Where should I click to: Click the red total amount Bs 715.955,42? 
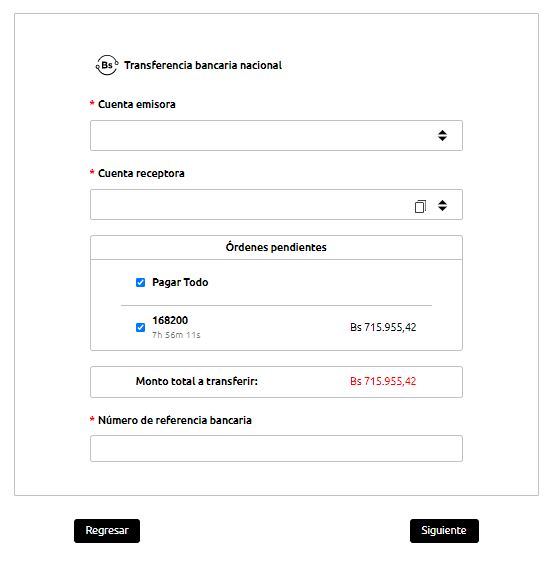383,381
